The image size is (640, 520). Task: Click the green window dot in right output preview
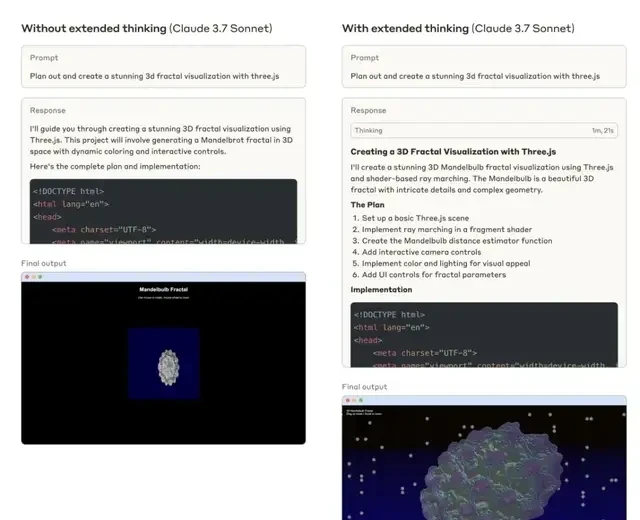(x=361, y=400)
